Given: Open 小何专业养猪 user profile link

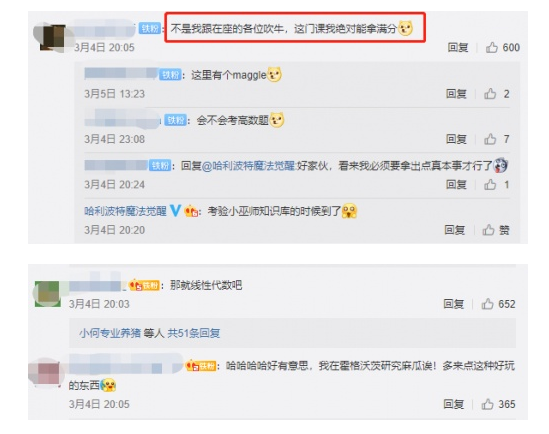Looking at the screenshot, I should coord(110,333).
